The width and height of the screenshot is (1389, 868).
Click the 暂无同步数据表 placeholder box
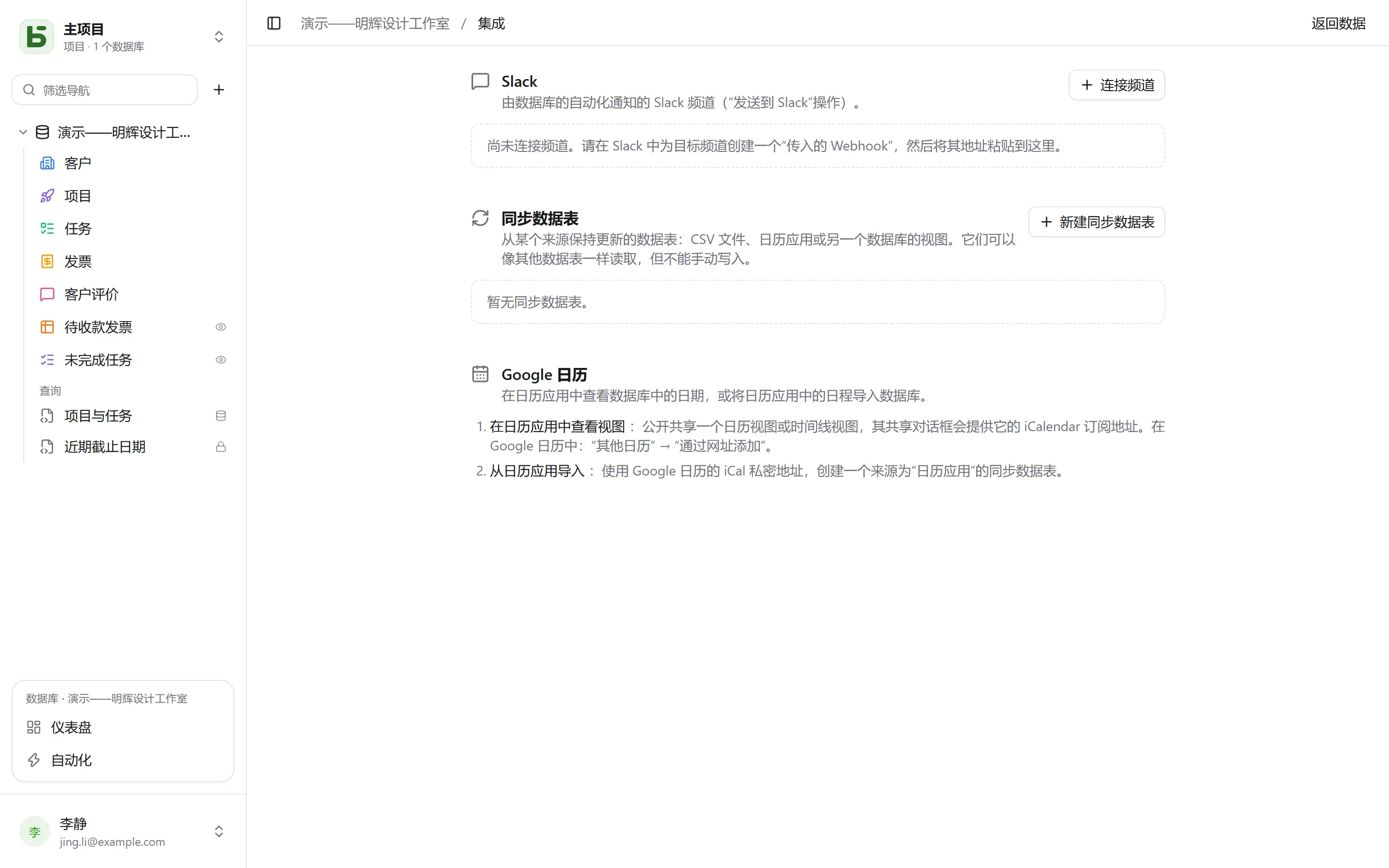[817, 302]
